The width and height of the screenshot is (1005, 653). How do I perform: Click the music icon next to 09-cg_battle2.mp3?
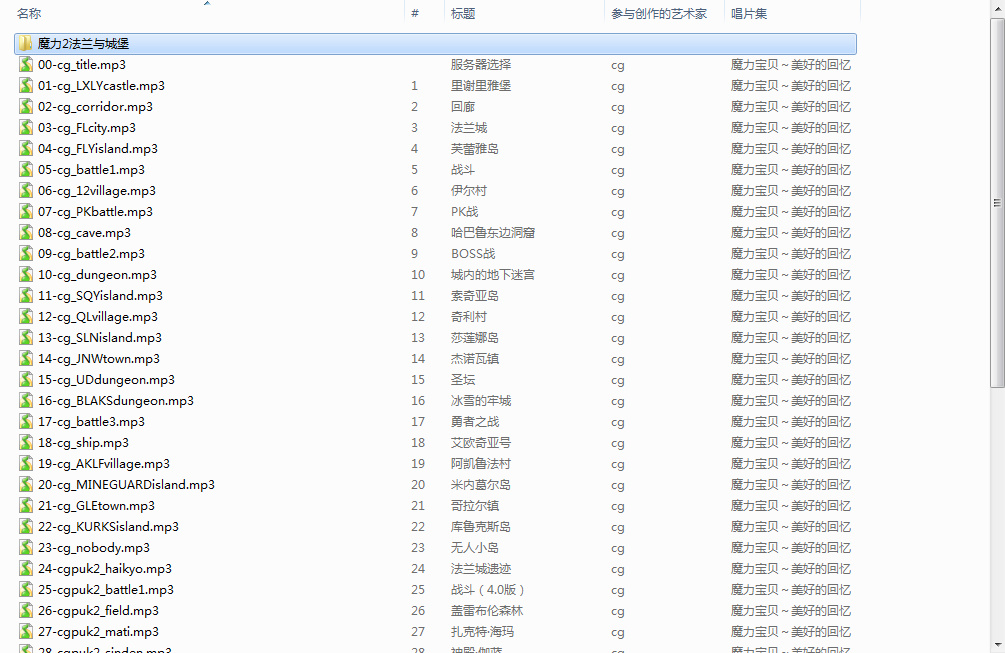coord(25,253)
